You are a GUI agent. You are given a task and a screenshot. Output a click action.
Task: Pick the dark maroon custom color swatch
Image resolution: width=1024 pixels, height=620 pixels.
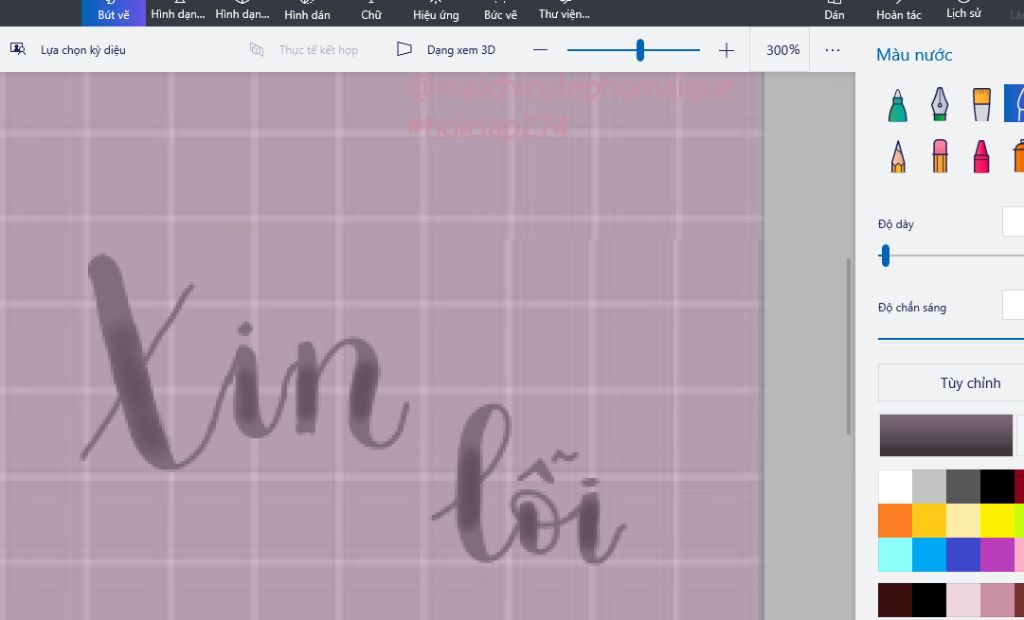pos(895,600)
